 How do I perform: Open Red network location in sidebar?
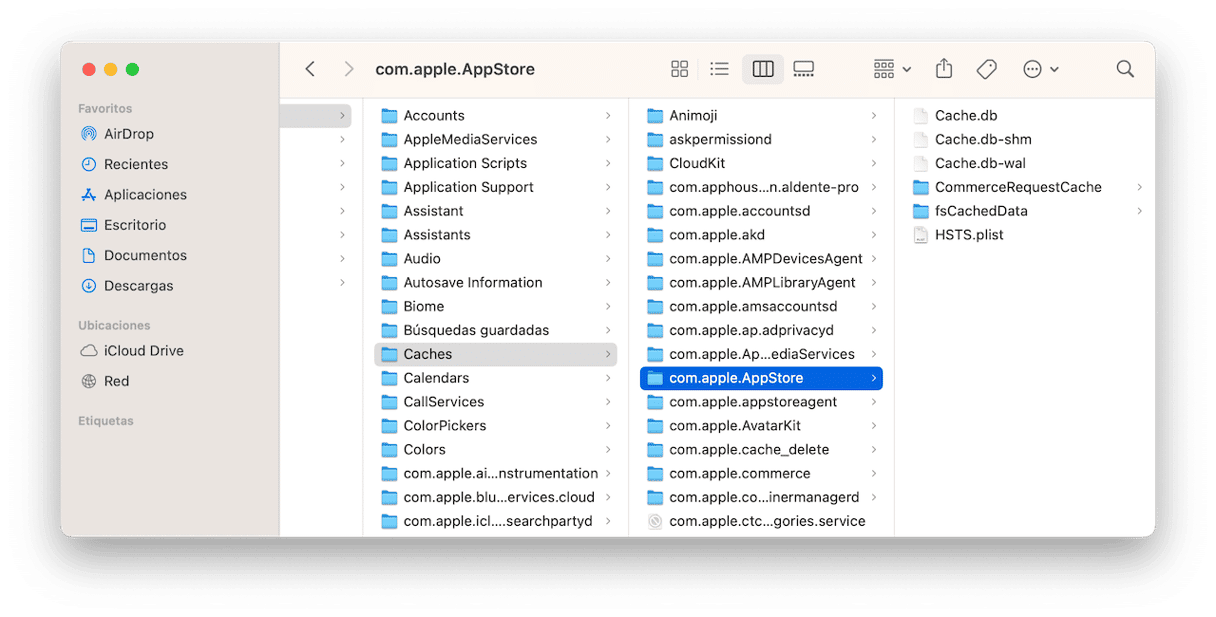click(104, 381)
